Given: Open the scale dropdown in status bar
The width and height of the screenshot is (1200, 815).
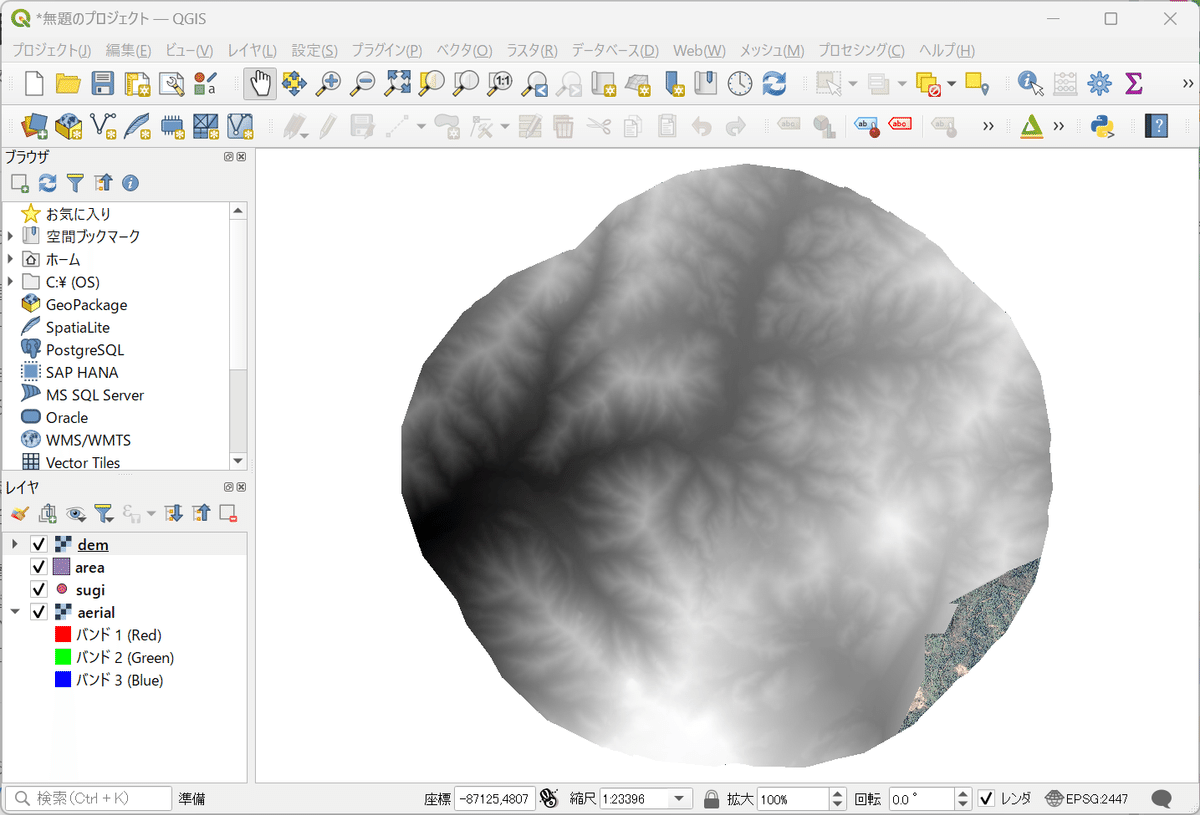Looking at the screenshot, I should click(x=681, y=799).
